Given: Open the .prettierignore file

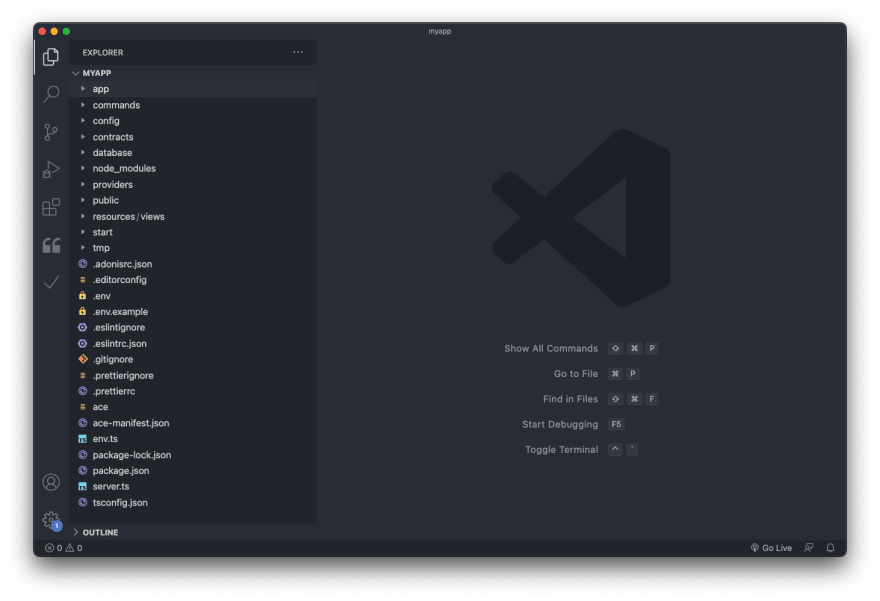Looking at the screenshot, I should 192,375.
